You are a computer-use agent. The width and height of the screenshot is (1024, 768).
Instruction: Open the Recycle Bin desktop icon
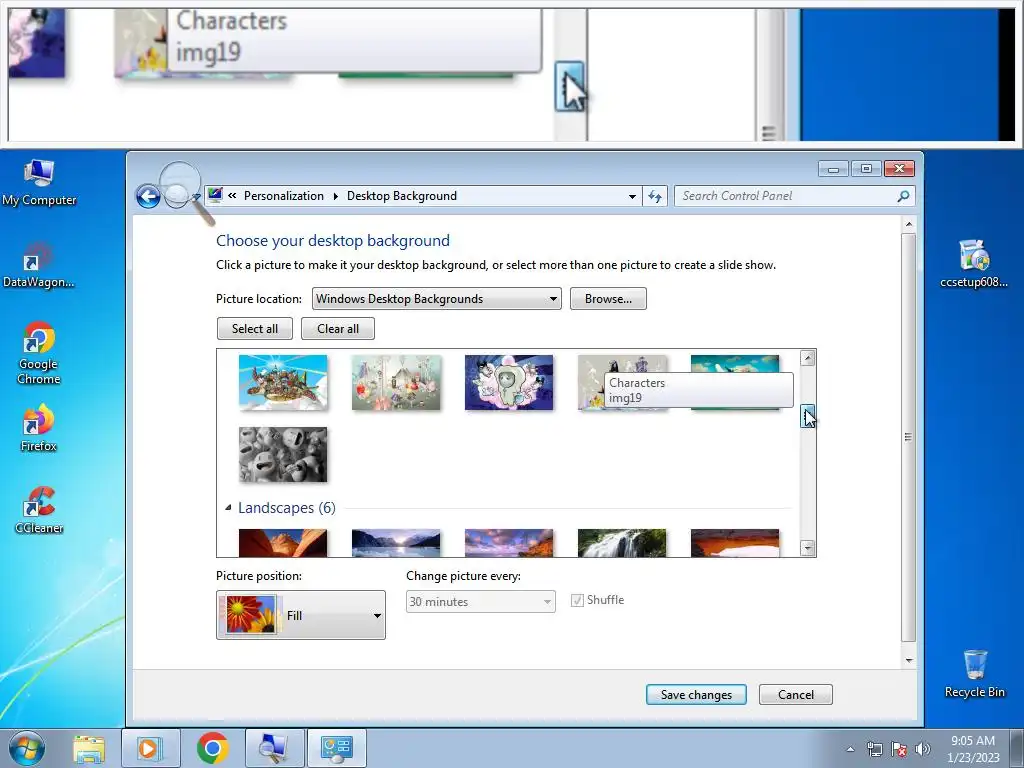coord(974,674)
